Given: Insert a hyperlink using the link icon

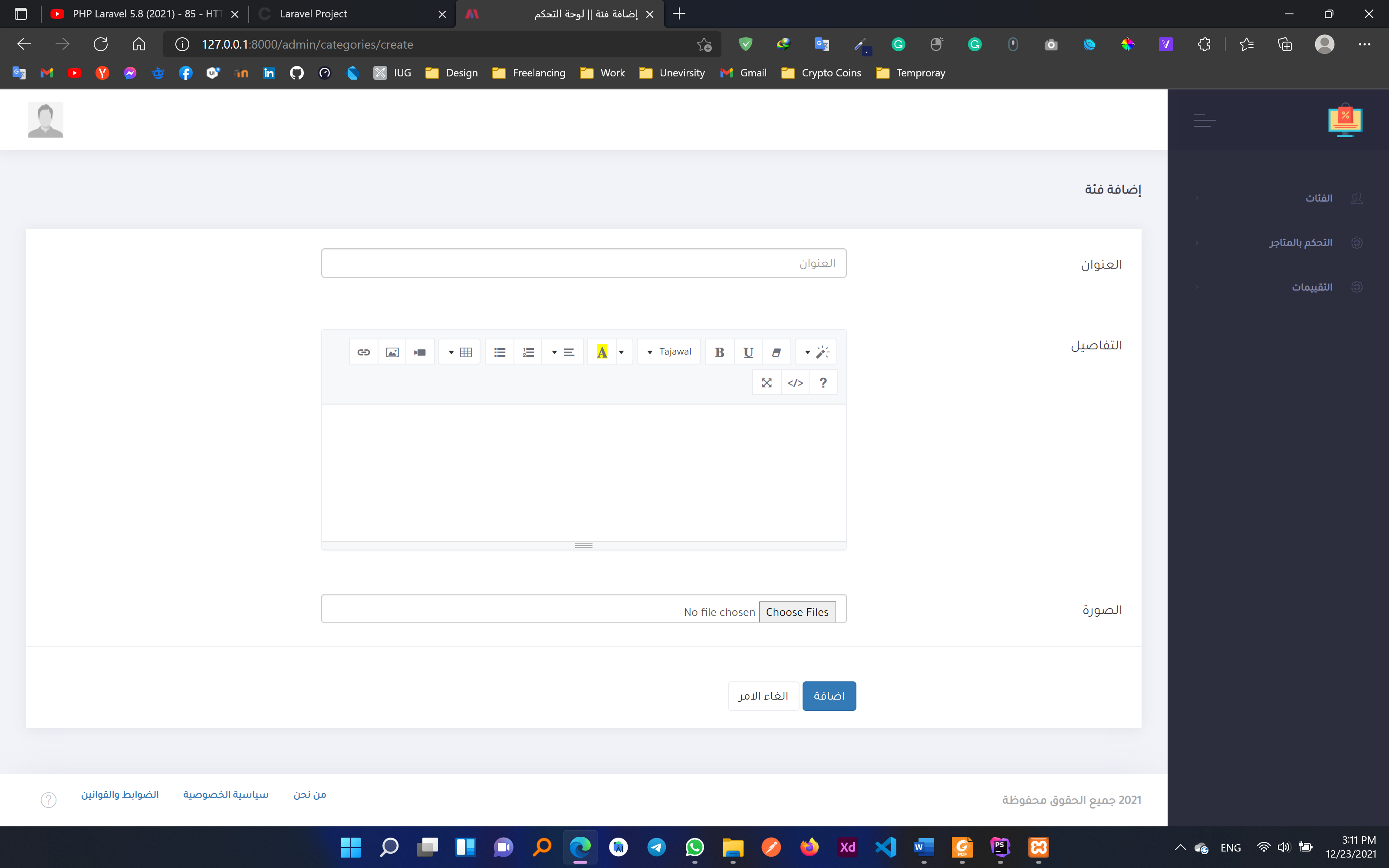Looking at the screenshot, I should tap(363, 352).
